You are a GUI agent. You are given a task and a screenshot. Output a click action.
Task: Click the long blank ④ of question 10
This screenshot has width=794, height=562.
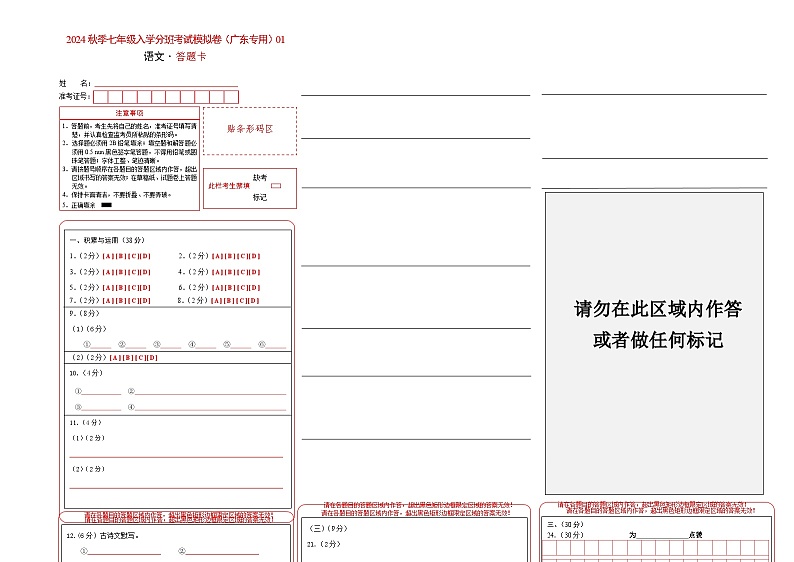(211, 407)
